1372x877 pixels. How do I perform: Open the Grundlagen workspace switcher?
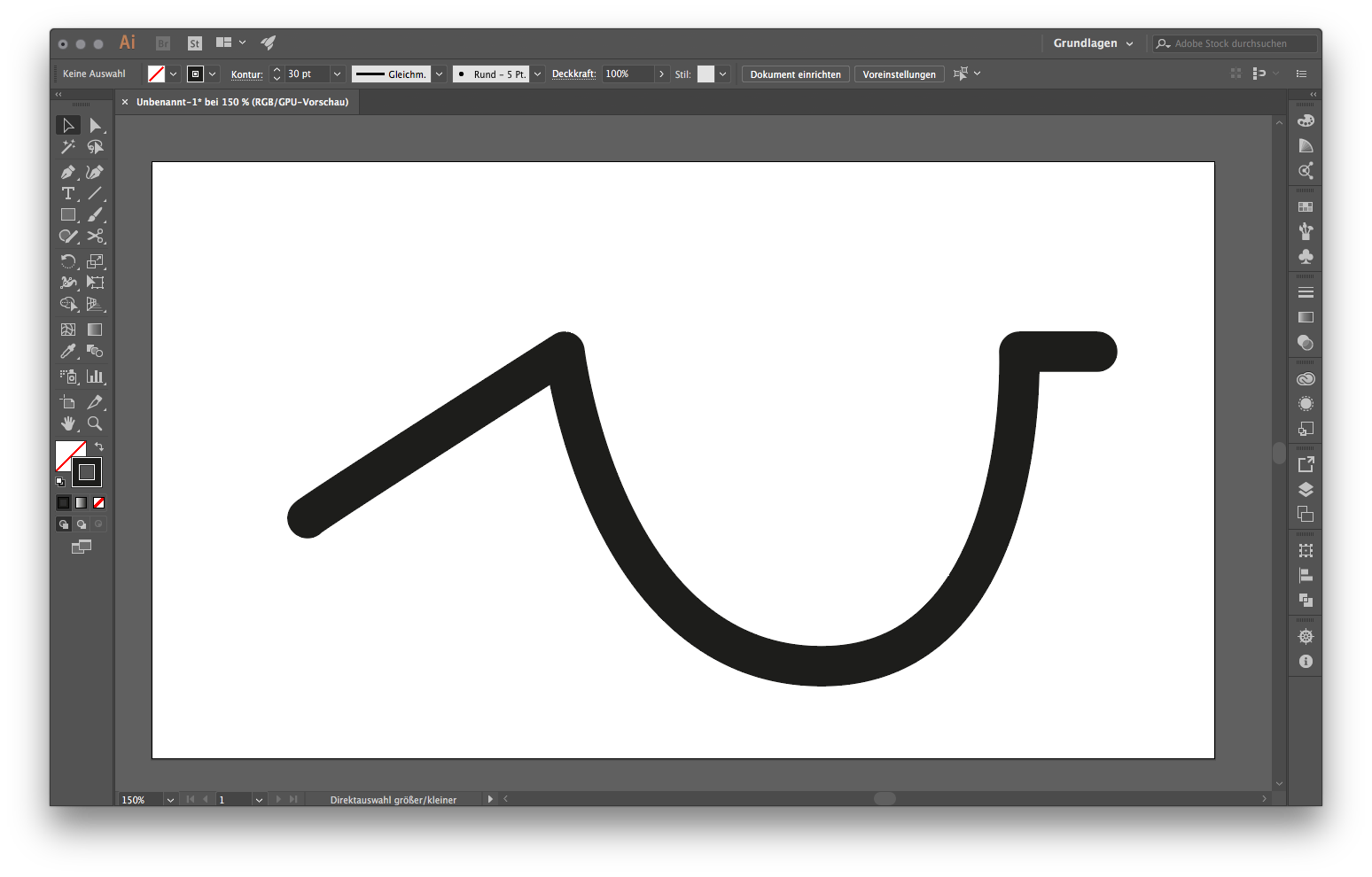1093,43
